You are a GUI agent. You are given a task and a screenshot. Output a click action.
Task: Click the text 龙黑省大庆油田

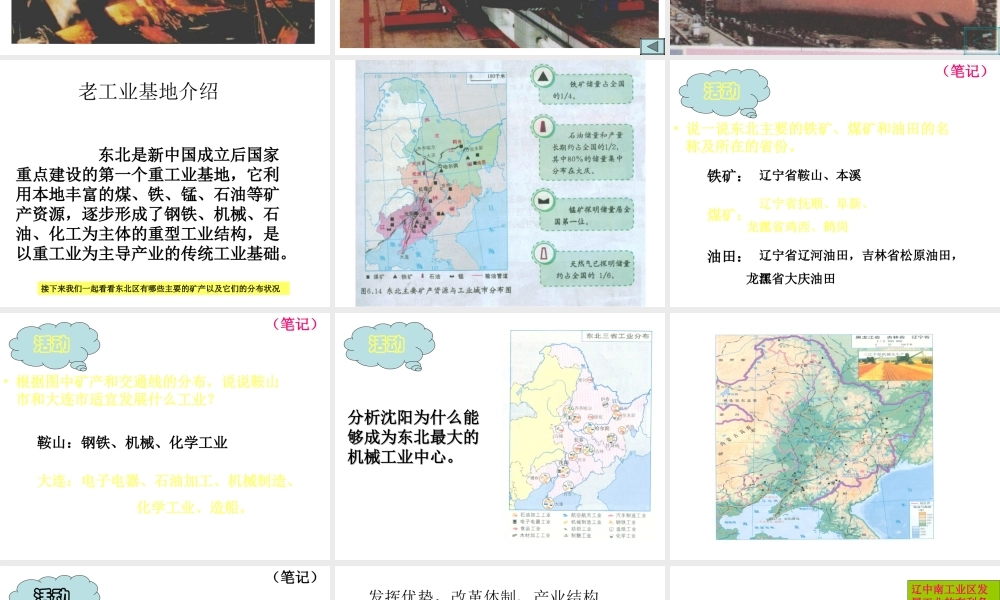point(791,279)
